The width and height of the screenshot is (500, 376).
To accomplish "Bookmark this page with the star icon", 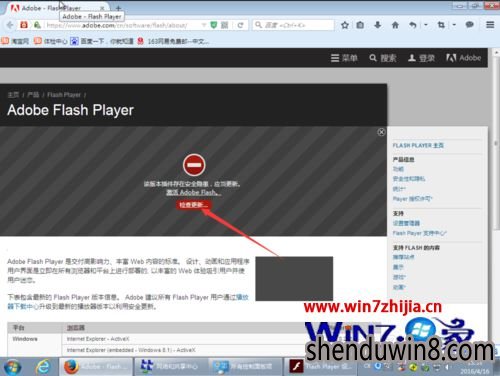I will (345, 25).
